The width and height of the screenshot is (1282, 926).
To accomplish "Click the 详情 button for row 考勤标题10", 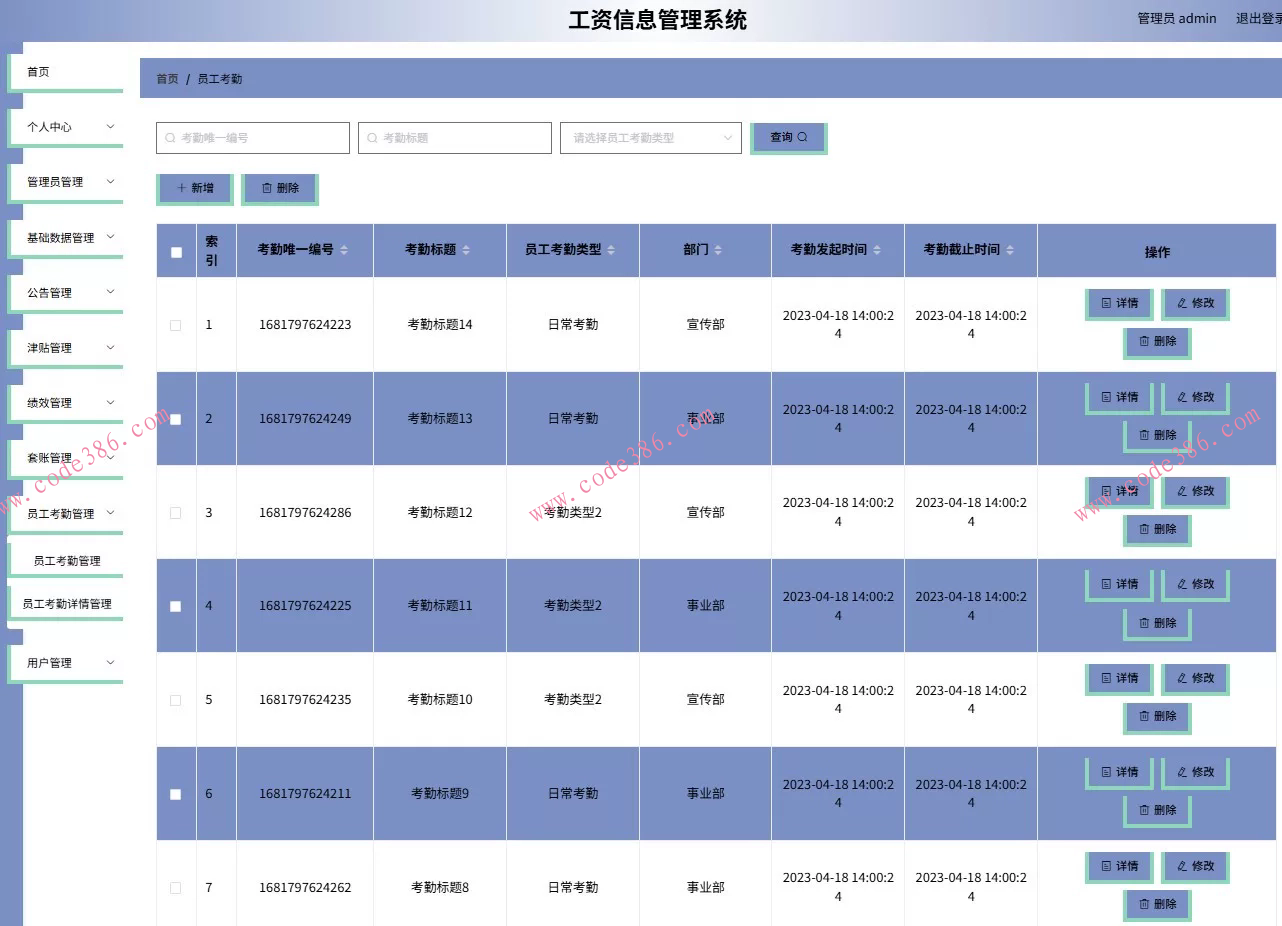I will [x=1119, y=678].
